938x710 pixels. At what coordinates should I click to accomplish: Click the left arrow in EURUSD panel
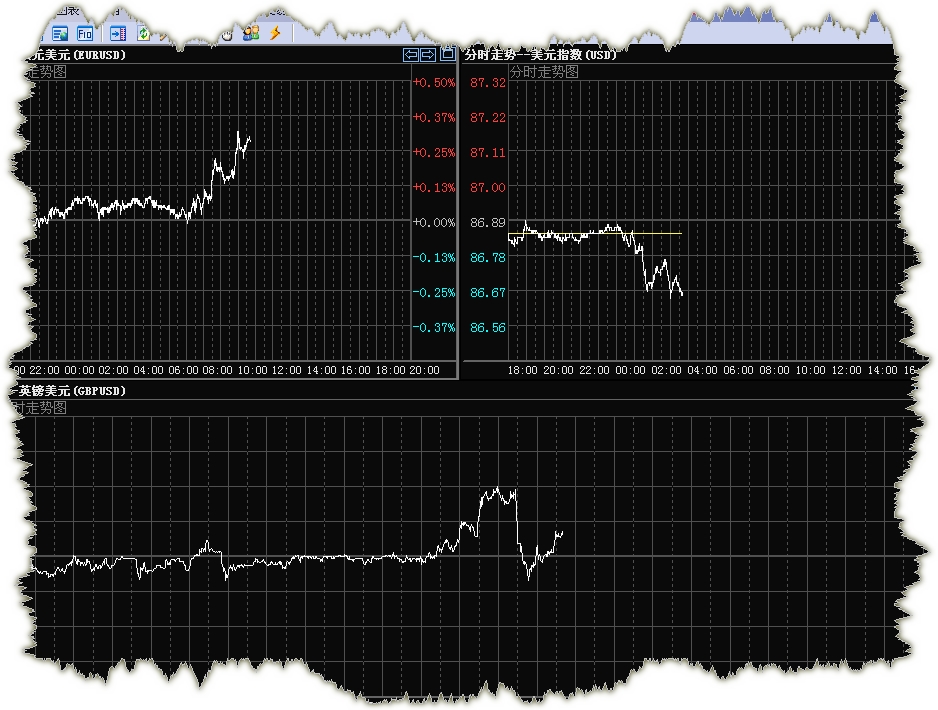tap(410, 55)
